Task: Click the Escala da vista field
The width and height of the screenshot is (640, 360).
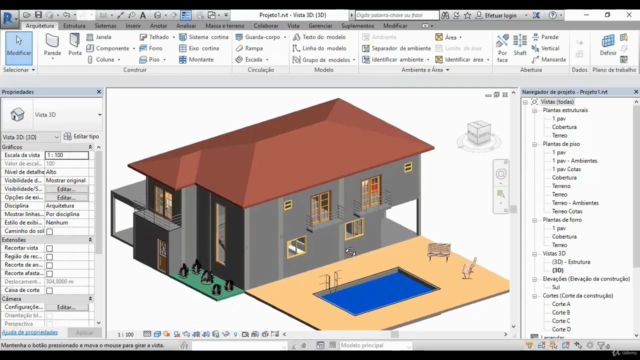Action: [67, 156]
